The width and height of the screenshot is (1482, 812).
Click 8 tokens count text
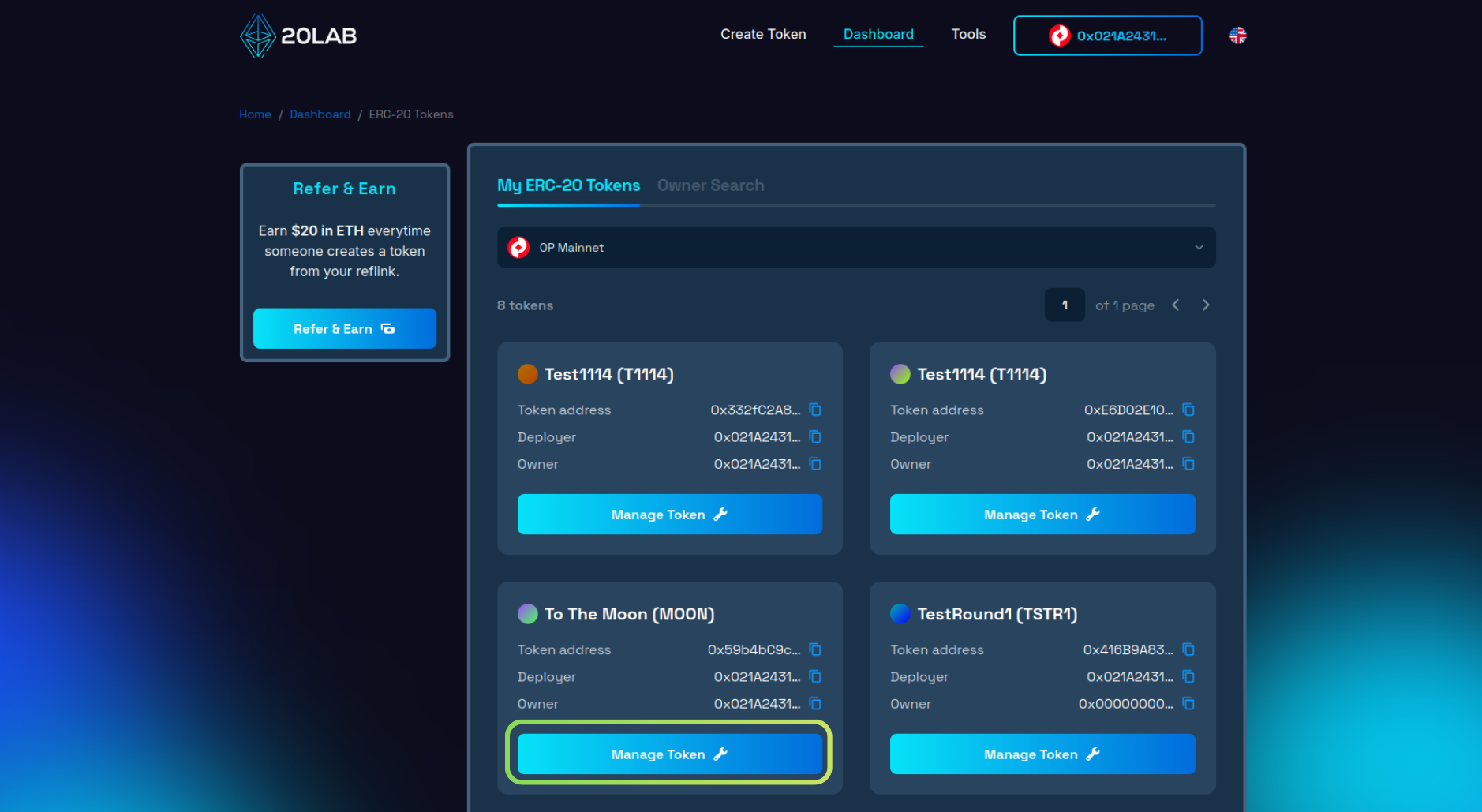(525, 305)
